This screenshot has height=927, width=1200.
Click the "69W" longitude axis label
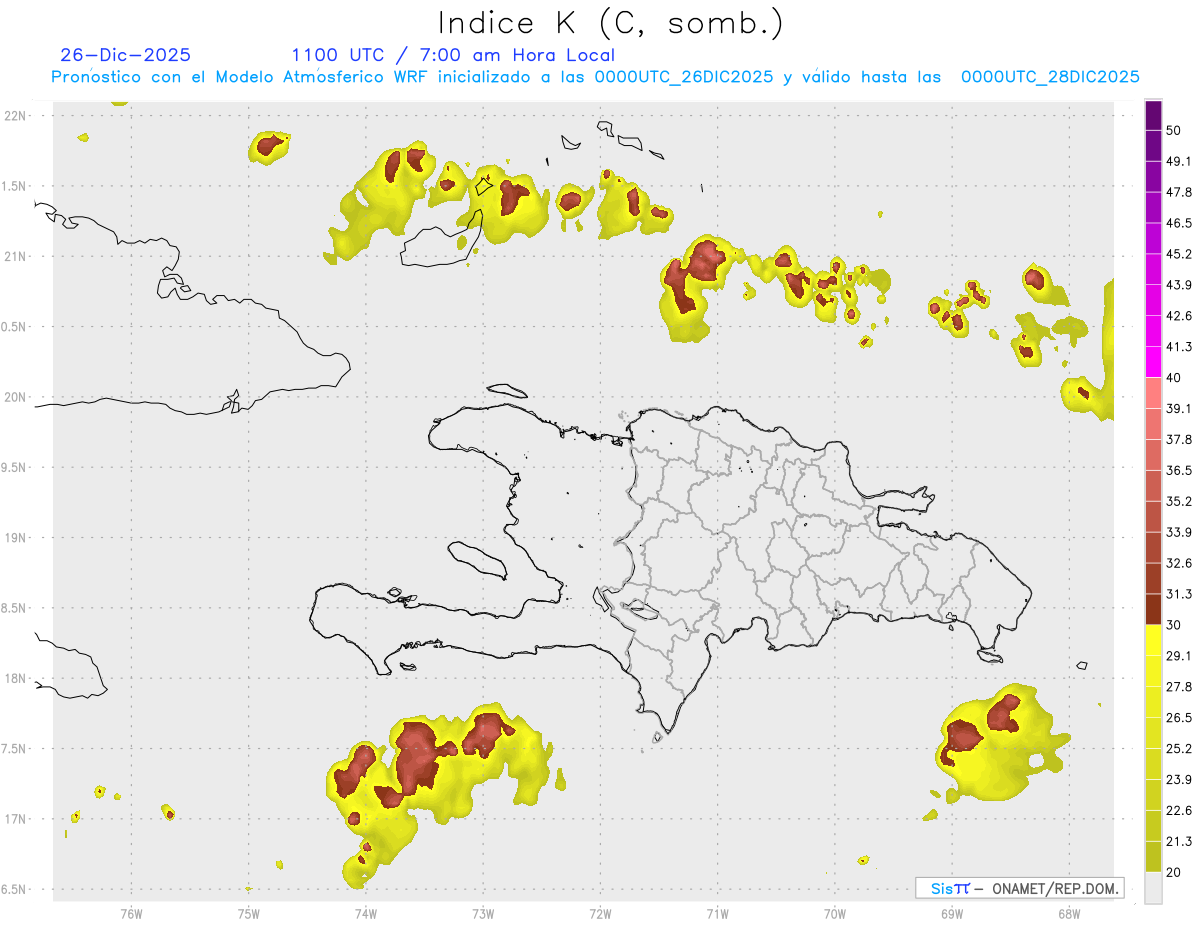click(951, 913)
